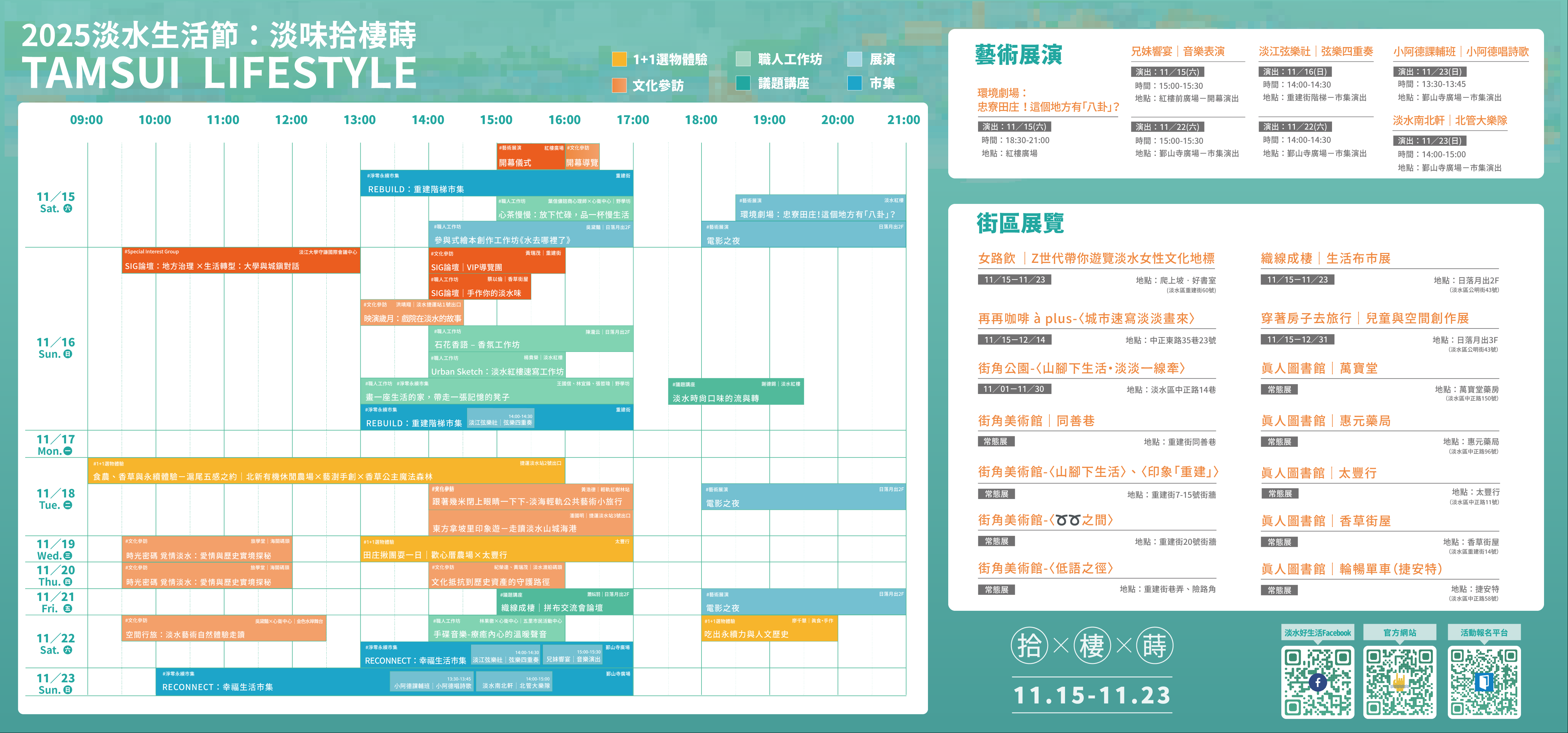Click the 活動報名平台 label
The width and height of the screenshot is (1568, 733).
[x=1484, y=633]
